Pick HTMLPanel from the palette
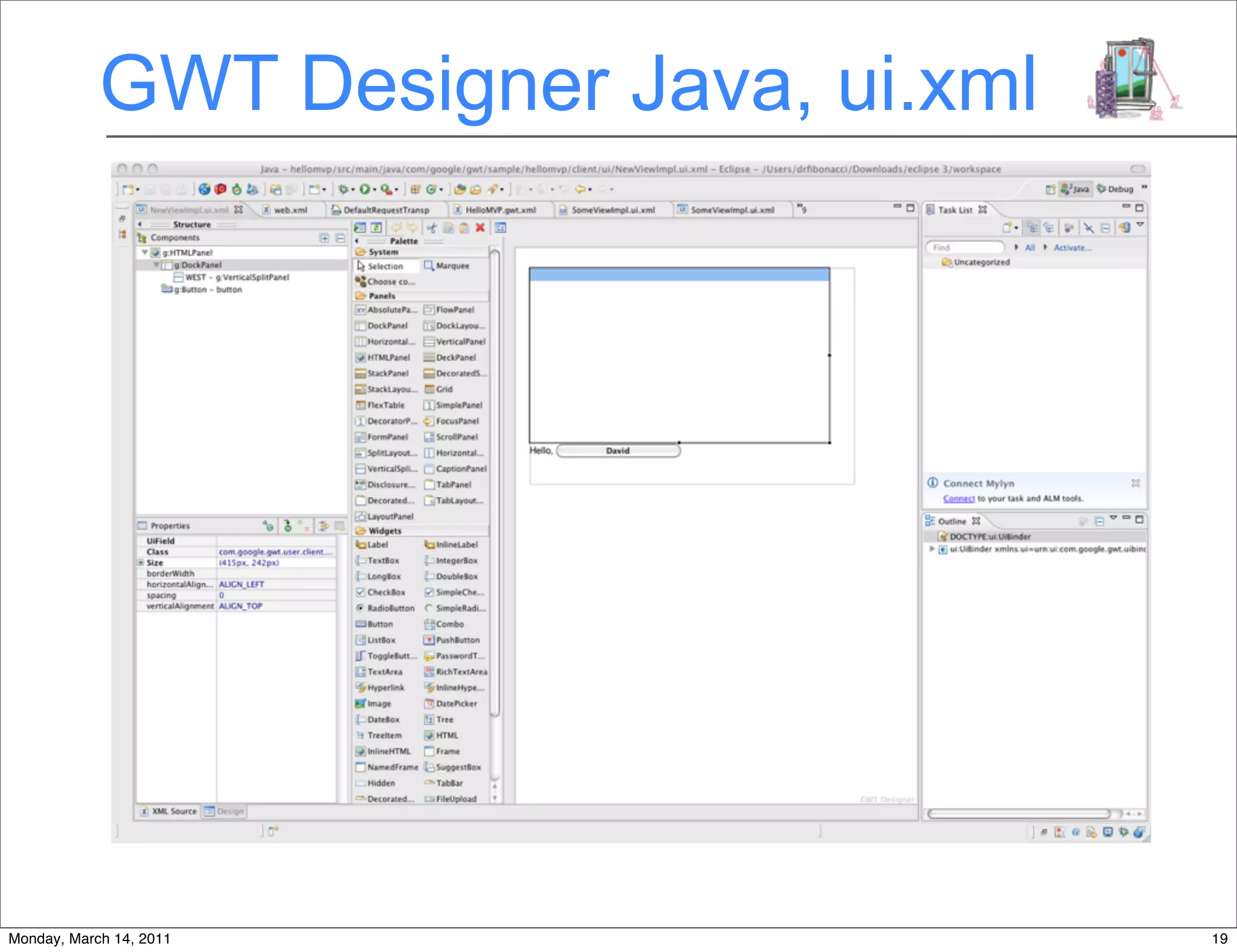Screen dimensions: 1237x952 coord(383,358)
